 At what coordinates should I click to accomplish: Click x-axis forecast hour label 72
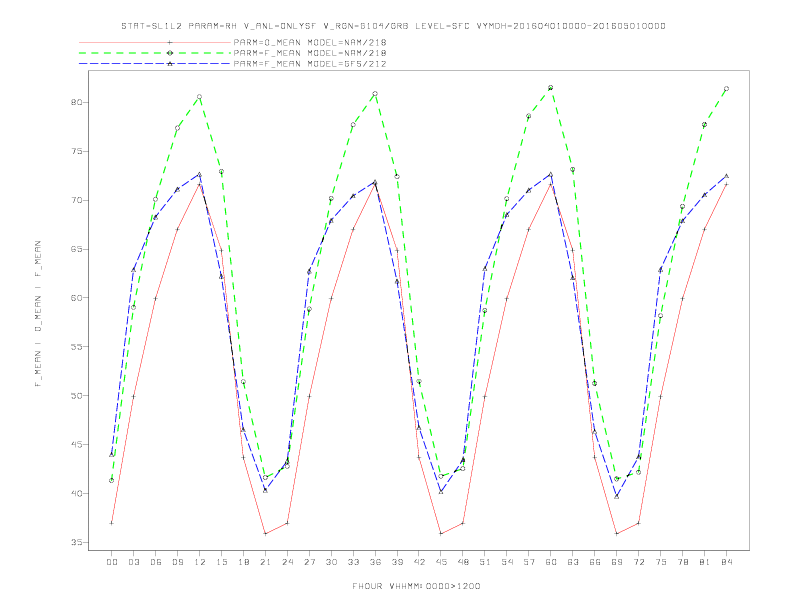639,562
